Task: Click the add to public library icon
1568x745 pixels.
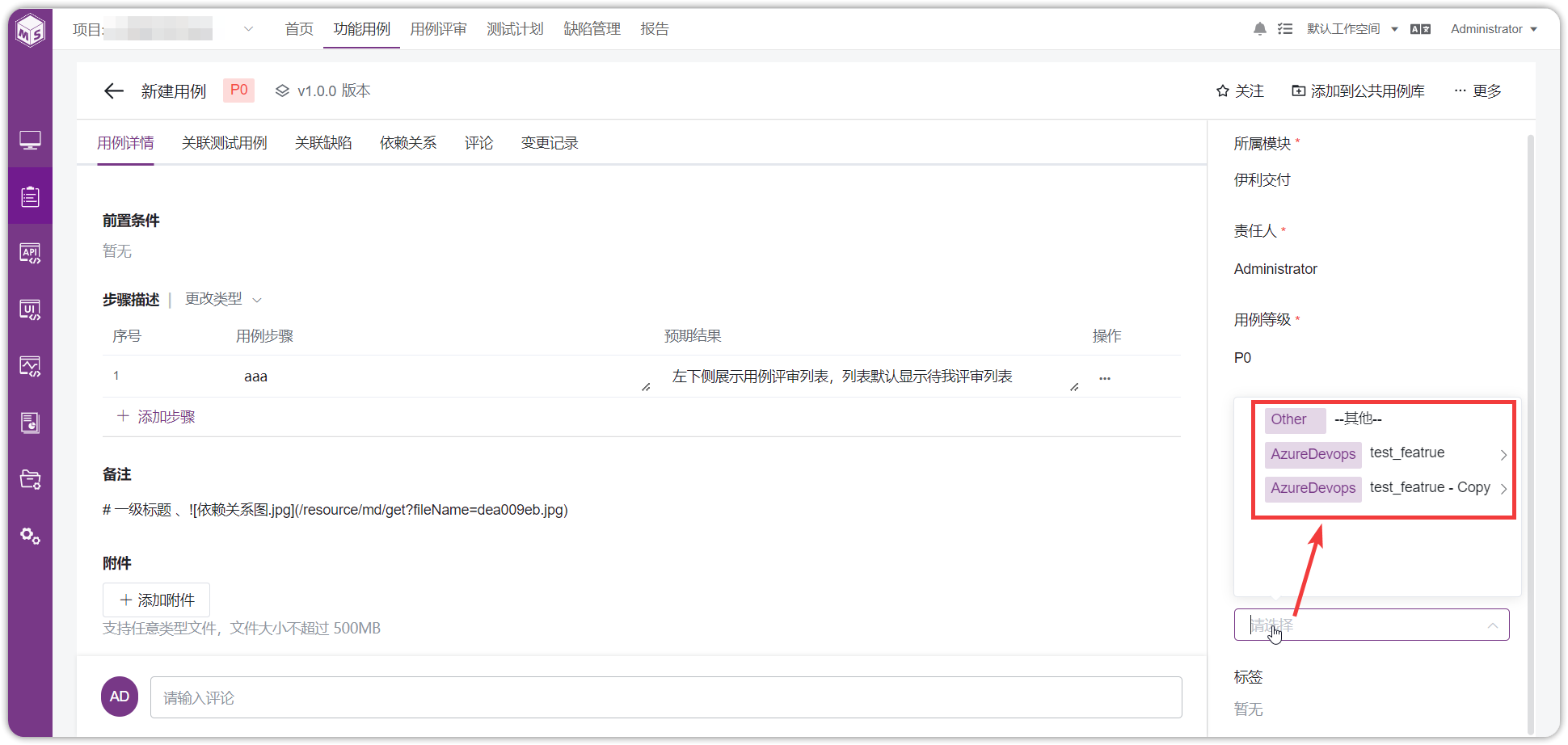Action: point(1298,91)
